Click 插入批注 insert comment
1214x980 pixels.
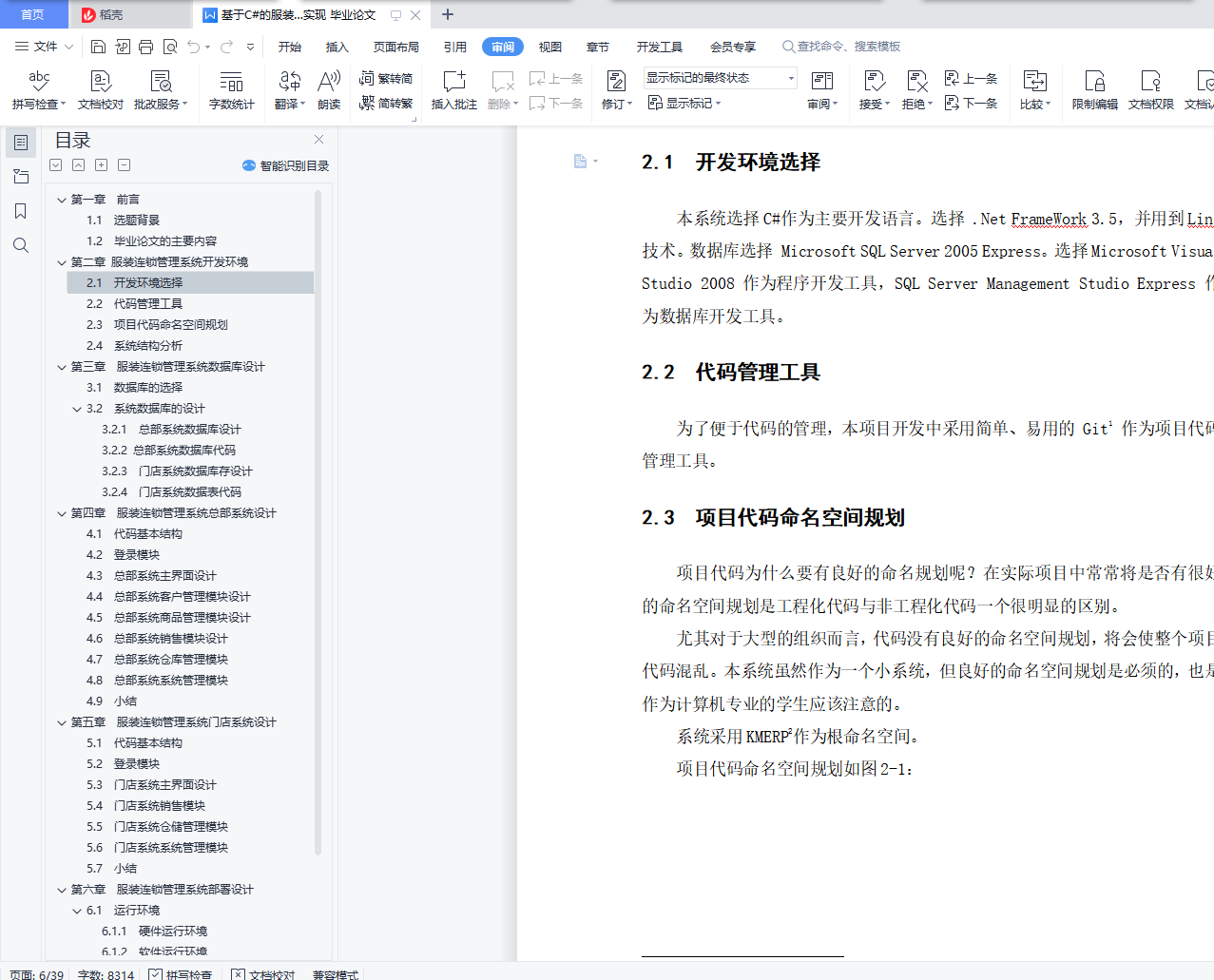pyautogui.click(x=454, y=91)
